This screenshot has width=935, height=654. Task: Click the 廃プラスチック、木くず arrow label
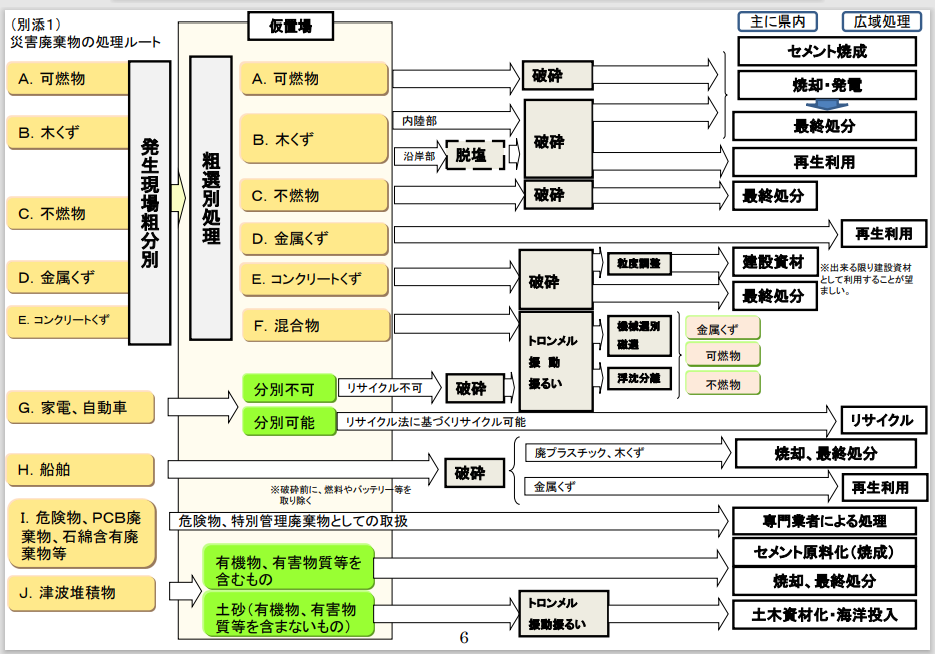[589, 453]
